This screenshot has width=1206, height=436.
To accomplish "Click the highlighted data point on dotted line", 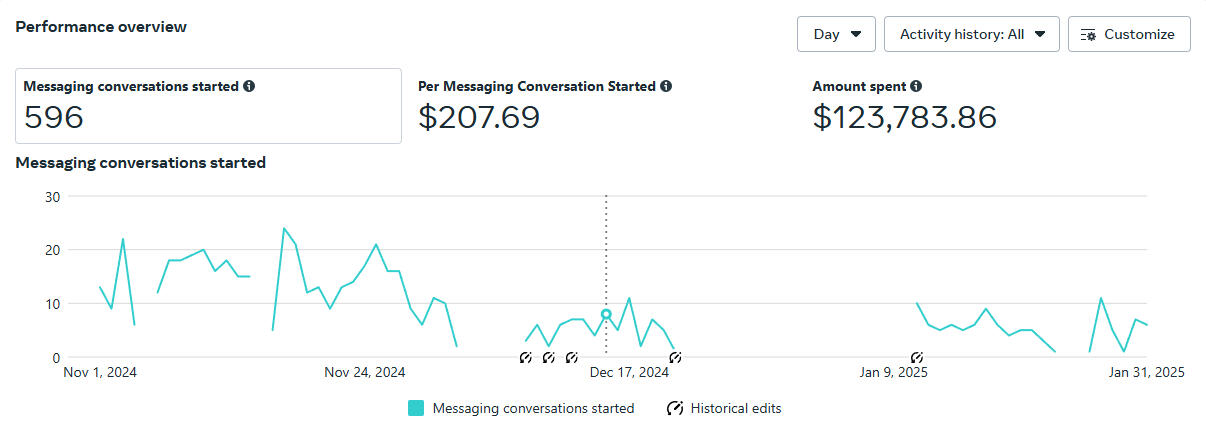I will pyautogui.click(x=606, y=314).
